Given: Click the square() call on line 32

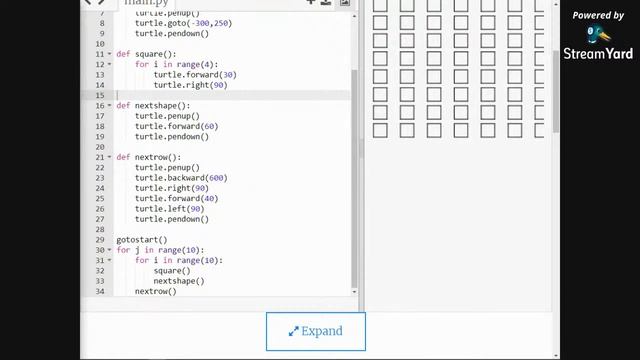Looking at the screenshot, I should click(172, 271).
